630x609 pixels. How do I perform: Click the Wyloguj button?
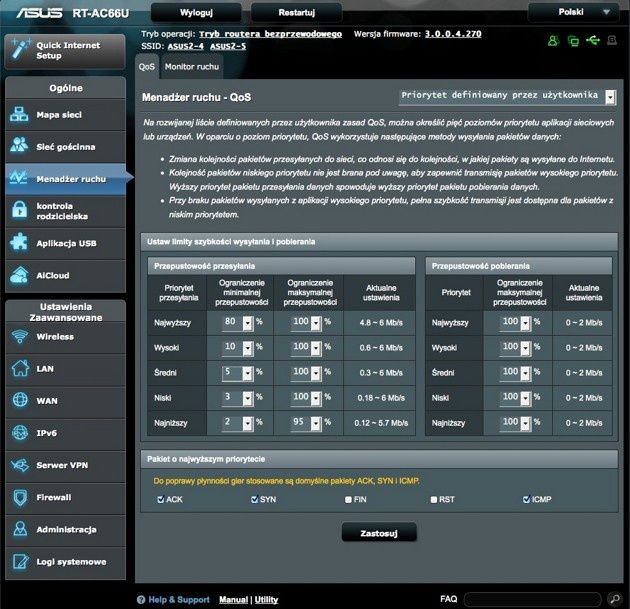pos(196,12)
